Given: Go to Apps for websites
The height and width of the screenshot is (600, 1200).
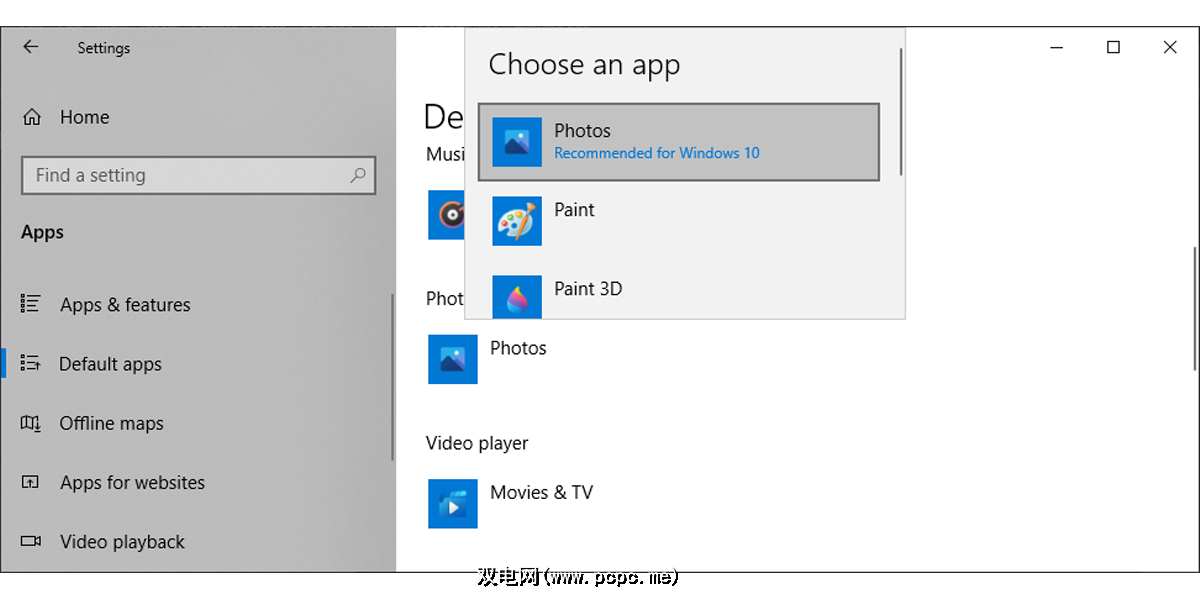Looking at the screenshot, I should (x=132, y=483).
